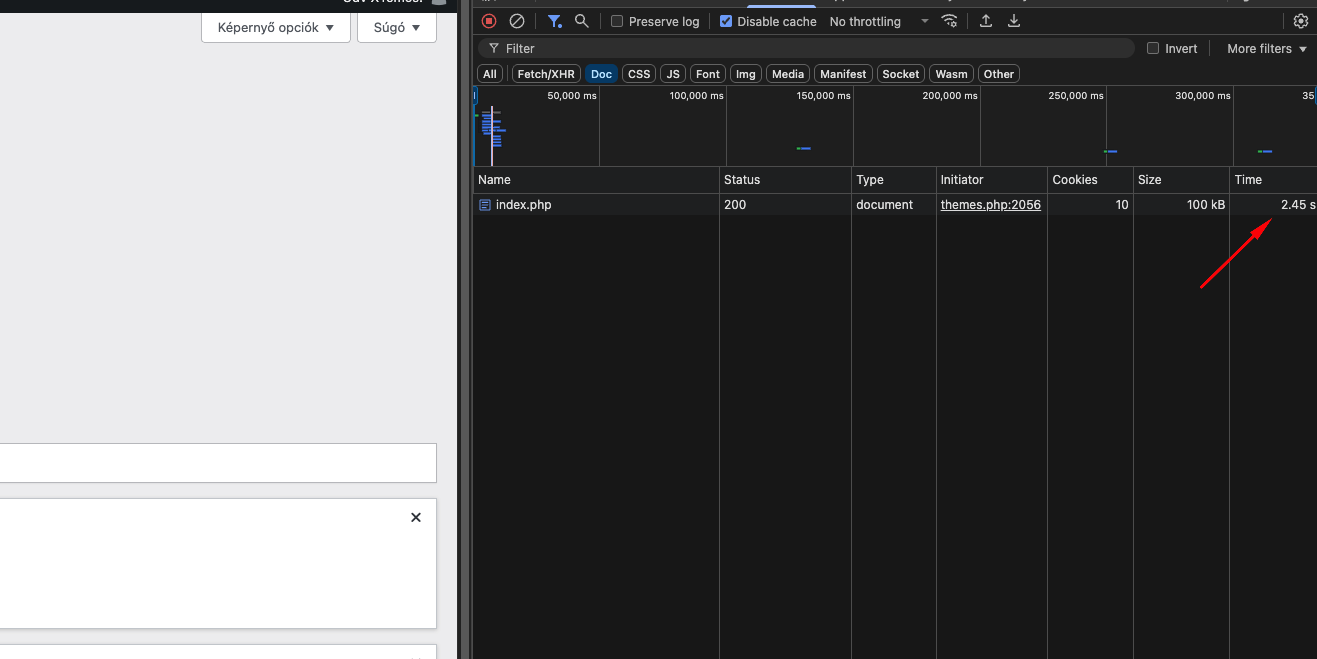This screenshot has height=659, width=1317.
Task: Sort by Type column header
Action: pos(893,180)
